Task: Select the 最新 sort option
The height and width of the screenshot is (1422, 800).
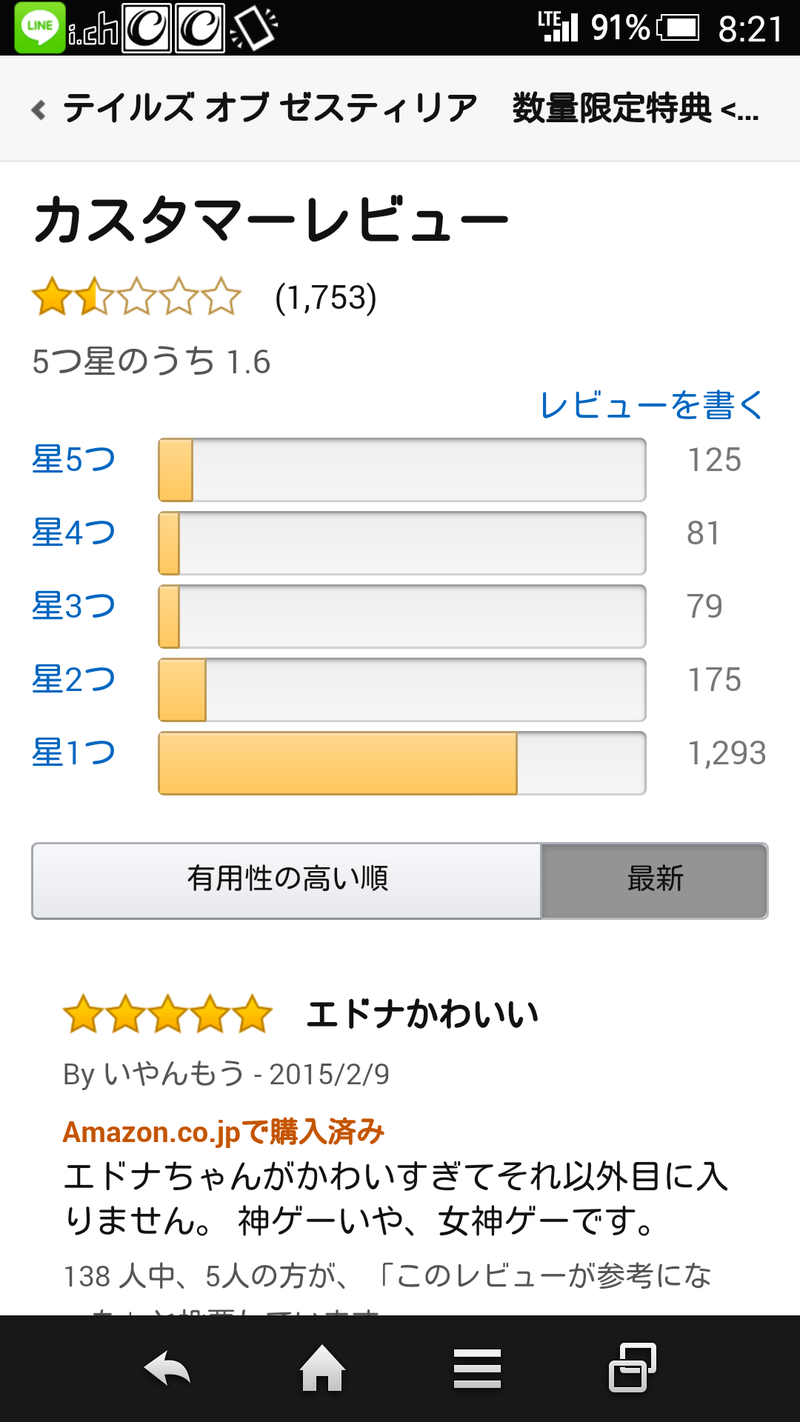Action: (x=655, y=880)
